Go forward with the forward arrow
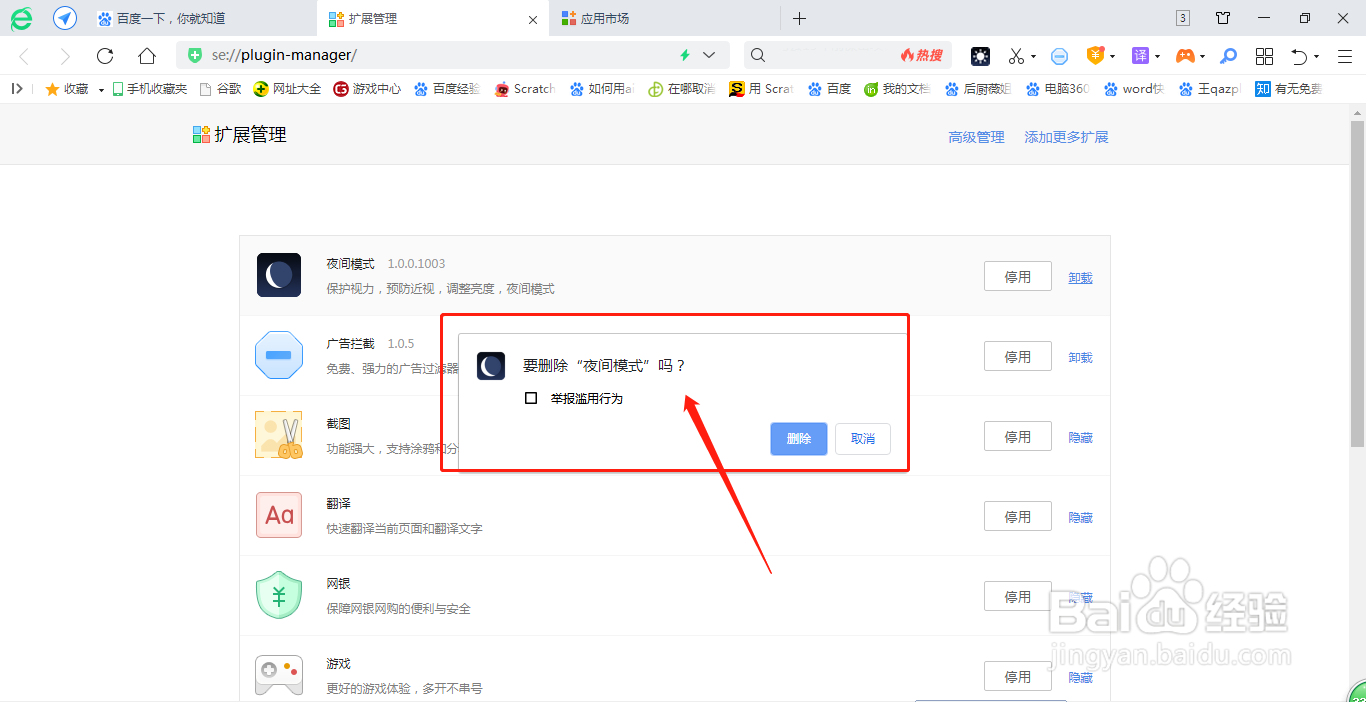Screen dimensions: 1366x702 65,56
